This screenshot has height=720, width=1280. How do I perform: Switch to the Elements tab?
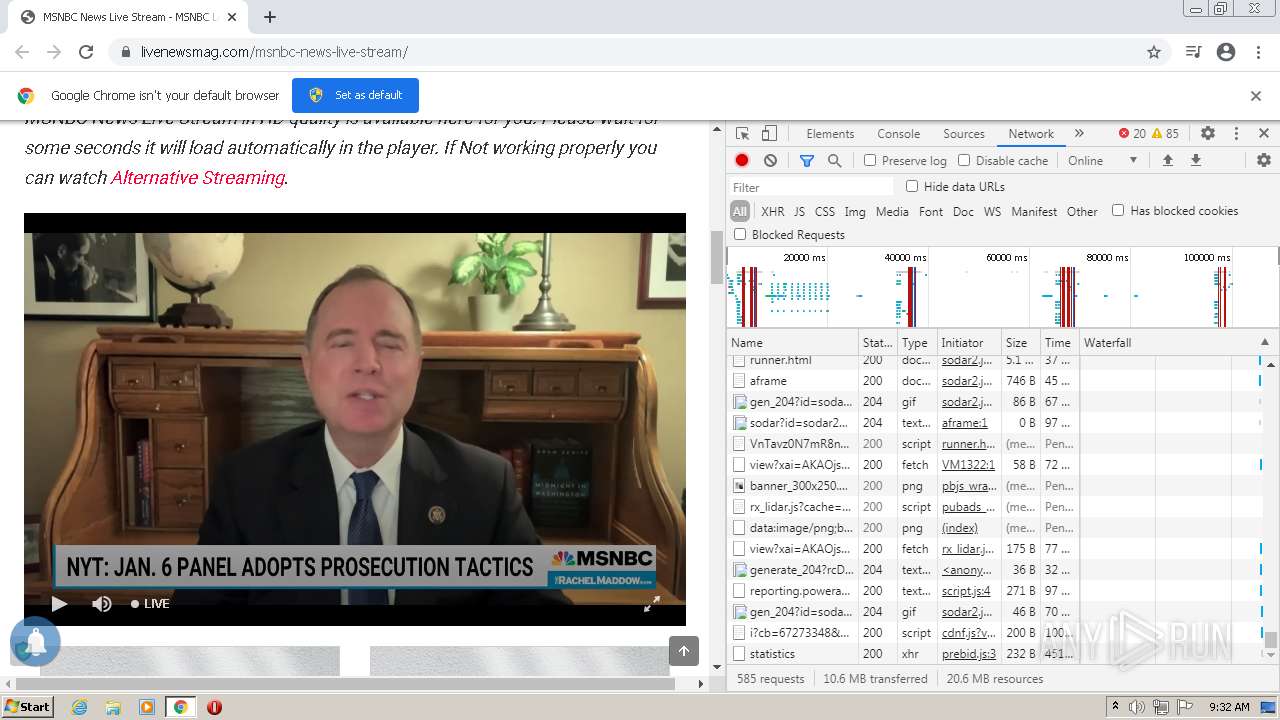point(830,134)
